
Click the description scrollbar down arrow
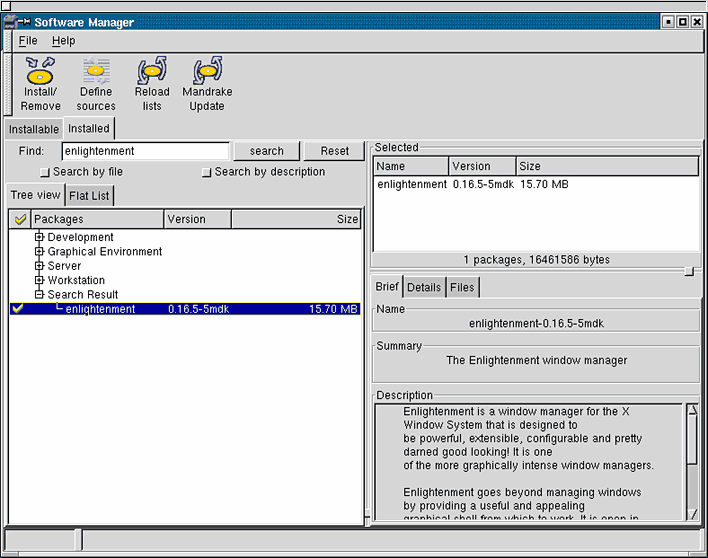click(x=692, y=514)
